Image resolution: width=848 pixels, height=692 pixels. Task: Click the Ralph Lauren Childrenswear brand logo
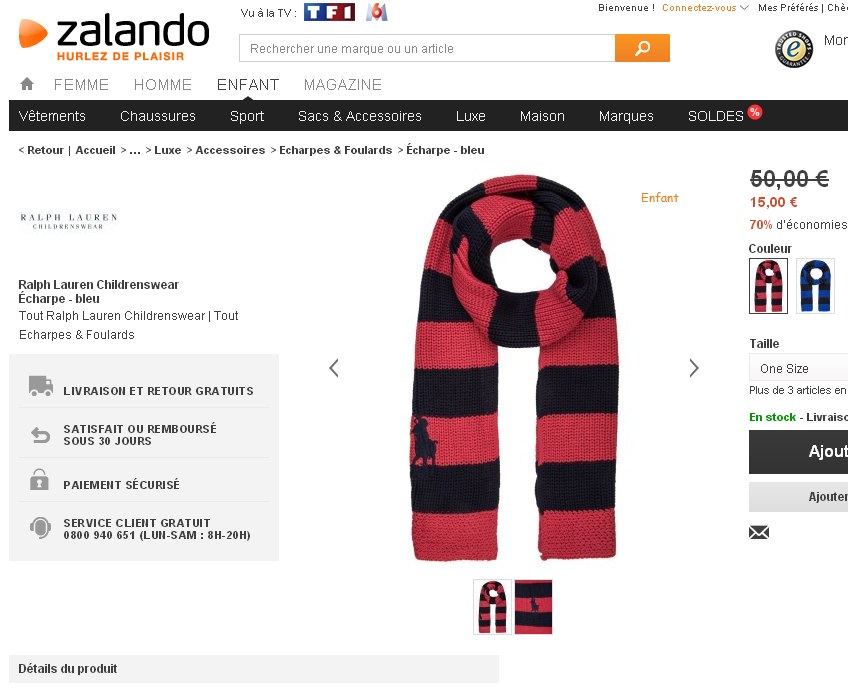(69, 221)
